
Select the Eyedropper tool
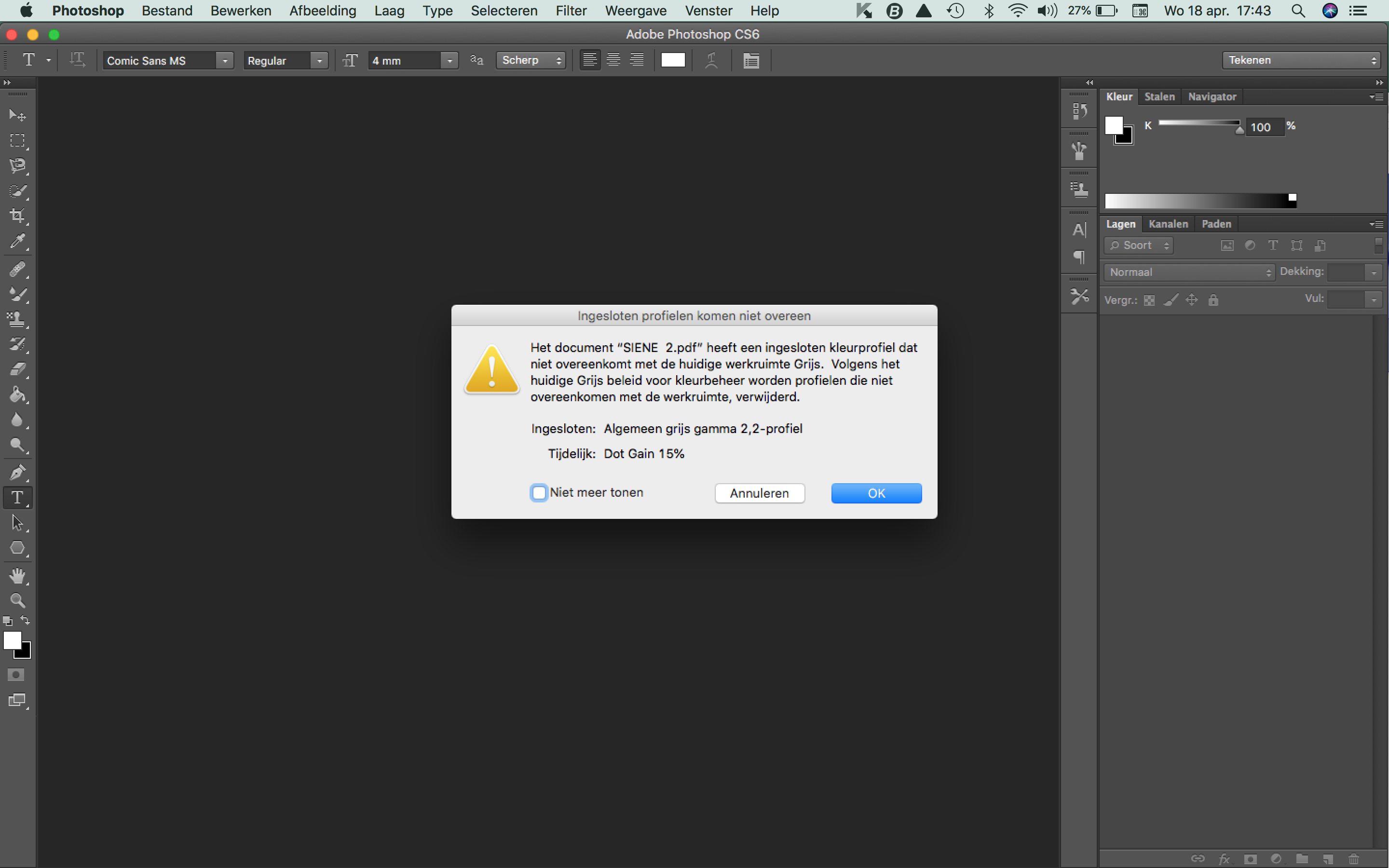tap(17, 241)
